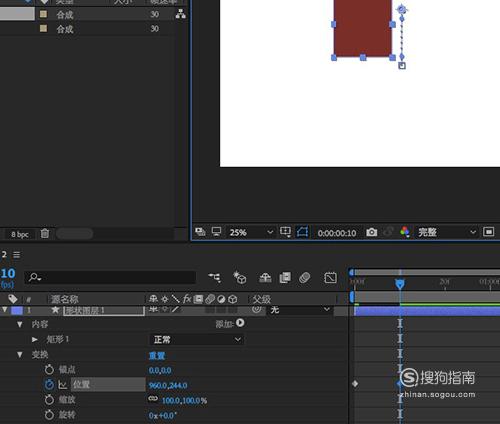The image size is (500, 424).
Task: Toggle the region of interest icon
Action: (489, 232)
